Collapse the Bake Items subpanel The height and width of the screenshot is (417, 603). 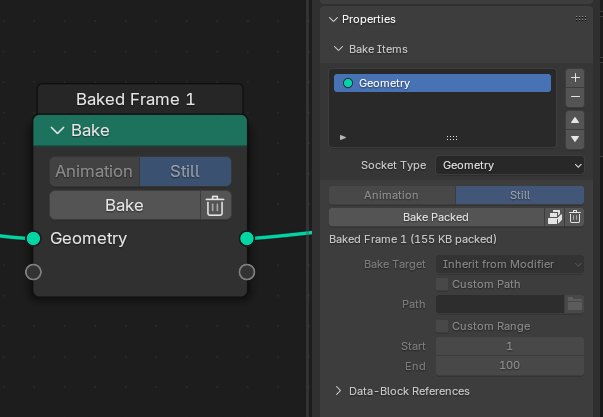[x=338, y=49]
